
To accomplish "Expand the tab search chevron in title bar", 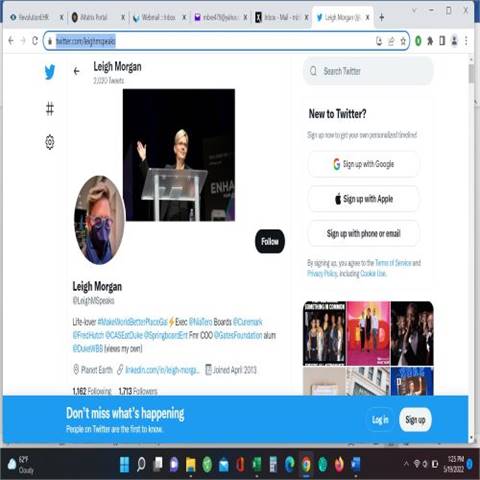I will click(x=414, y=10).
